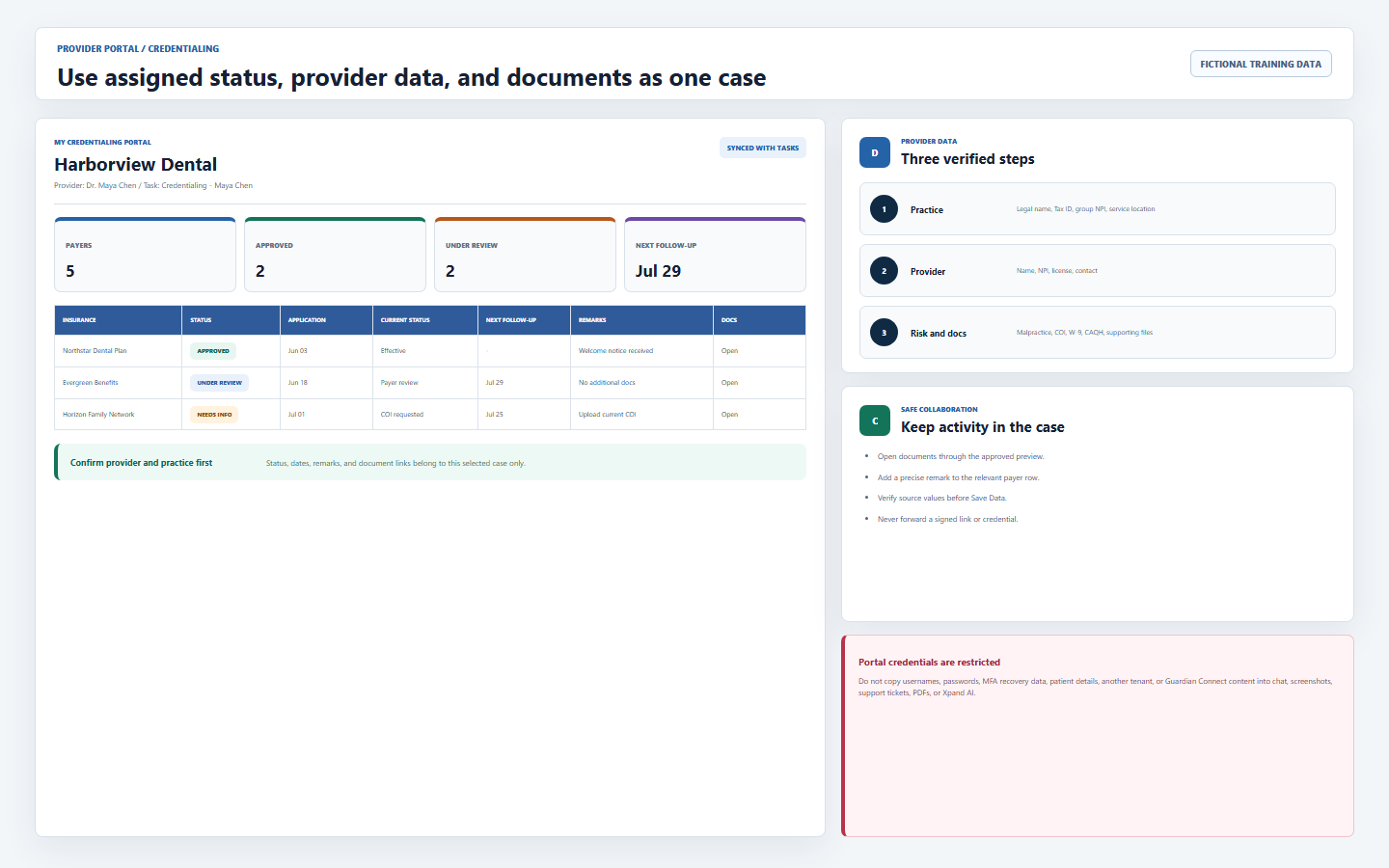Click the Under Review status badge in table

219,383
